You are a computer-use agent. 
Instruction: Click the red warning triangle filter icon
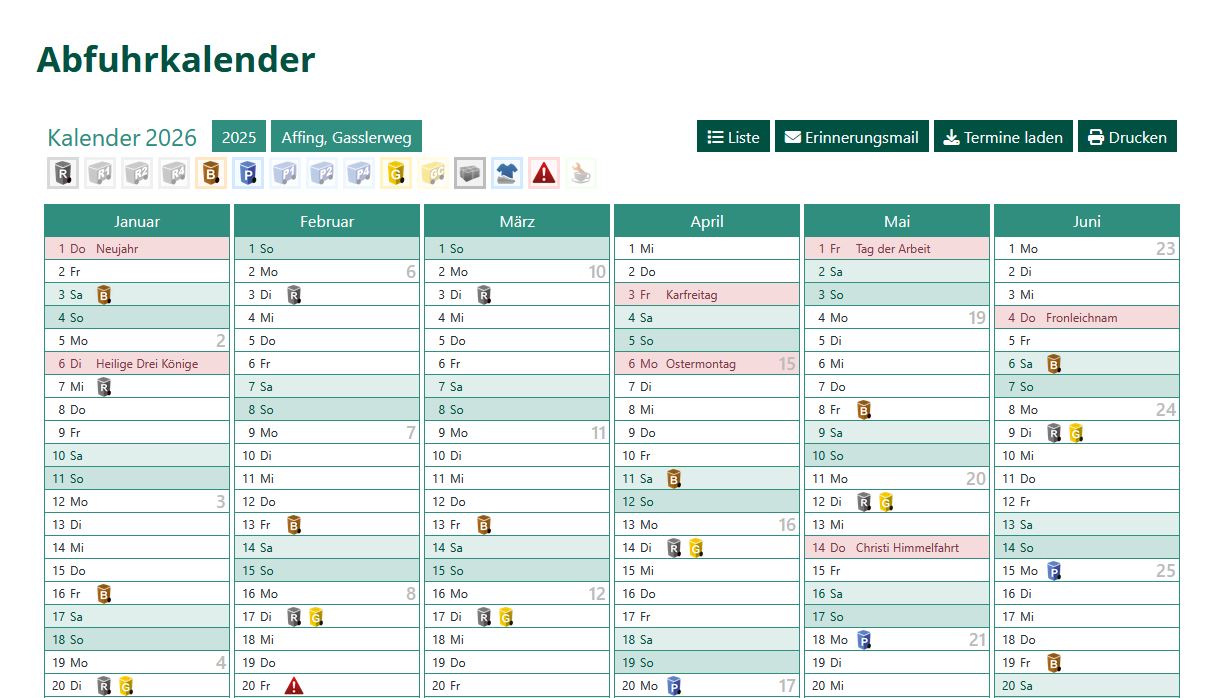543,173
